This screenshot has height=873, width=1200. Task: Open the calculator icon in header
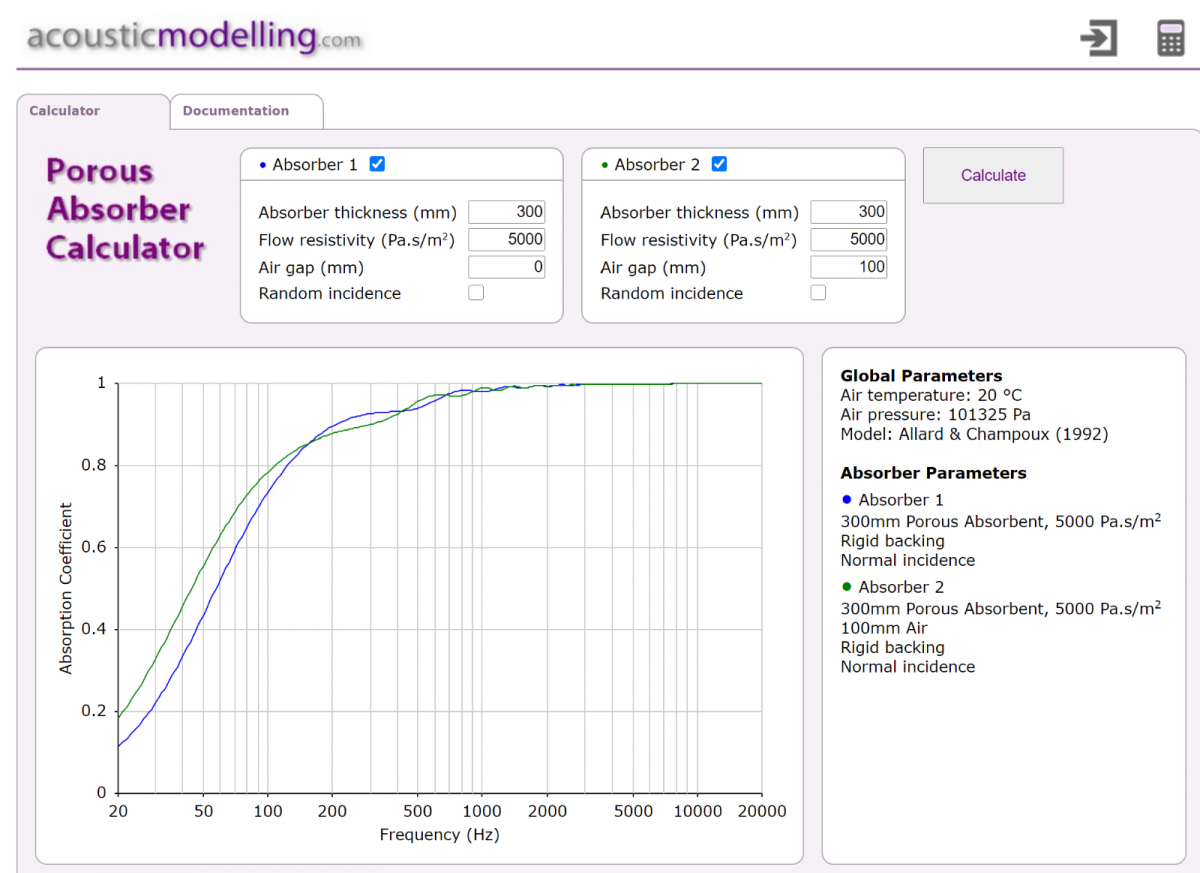1169,38
